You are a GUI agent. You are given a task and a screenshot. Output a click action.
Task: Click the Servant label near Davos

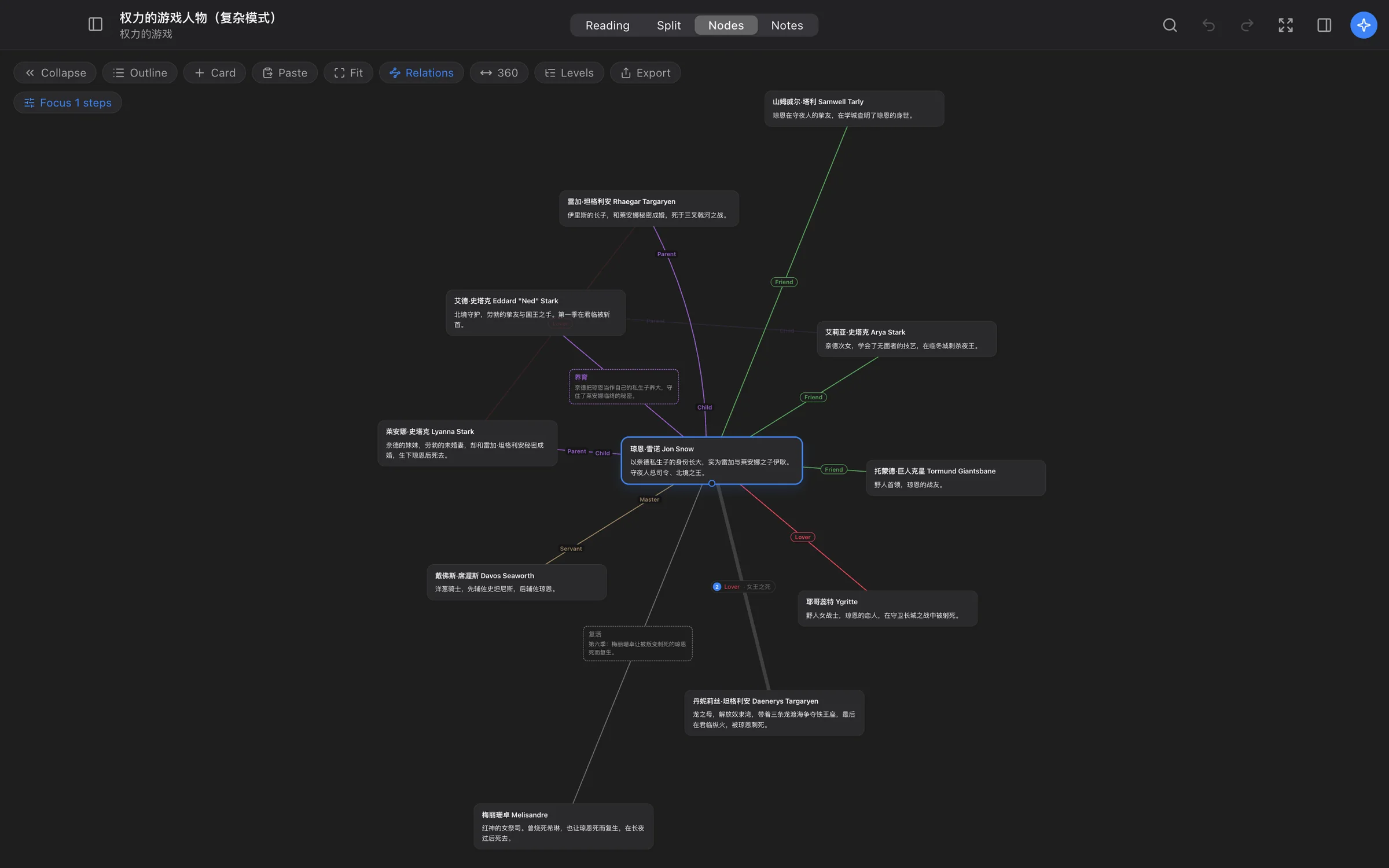[571, 549]
